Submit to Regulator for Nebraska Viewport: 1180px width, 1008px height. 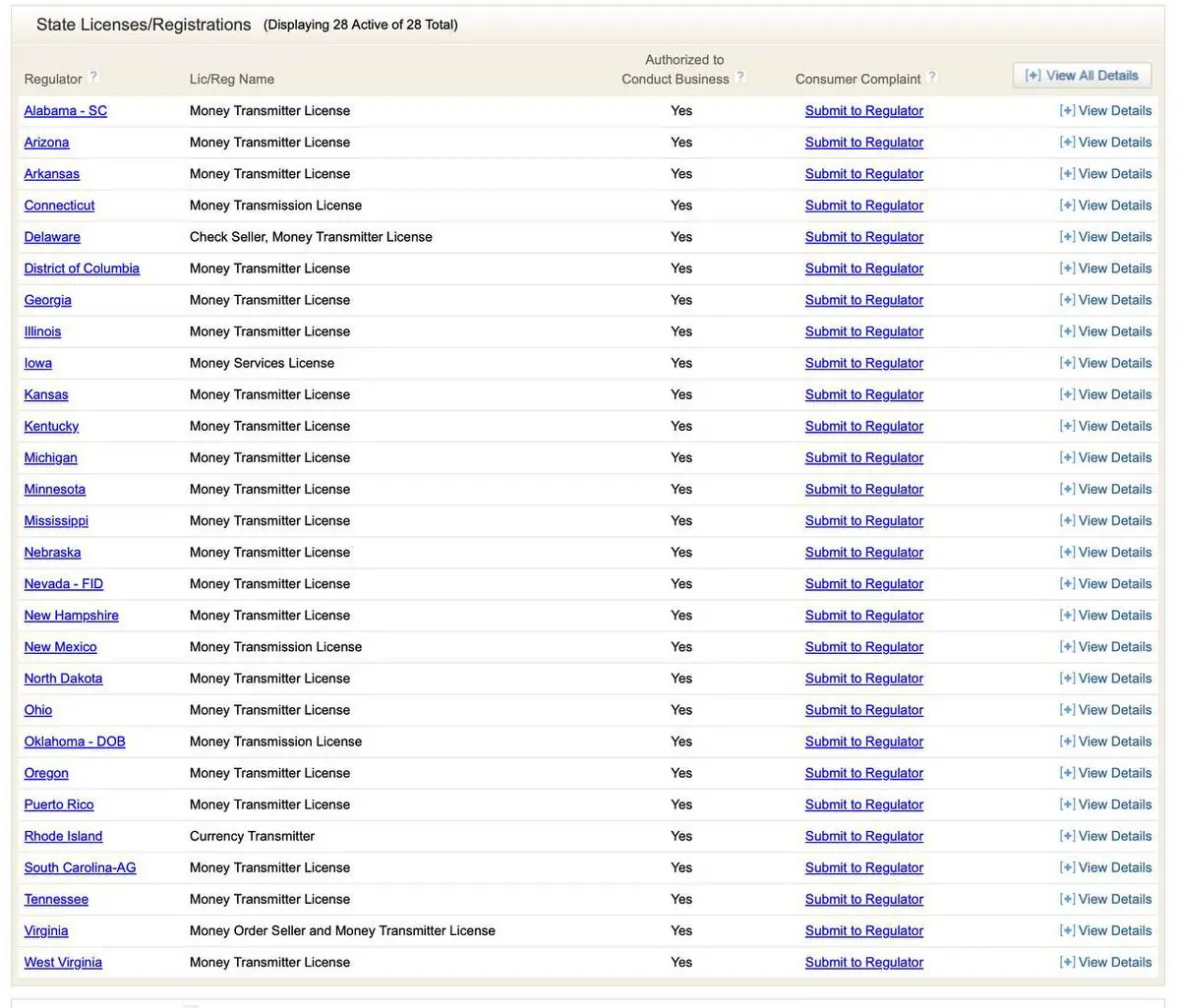tap(864, 553)
